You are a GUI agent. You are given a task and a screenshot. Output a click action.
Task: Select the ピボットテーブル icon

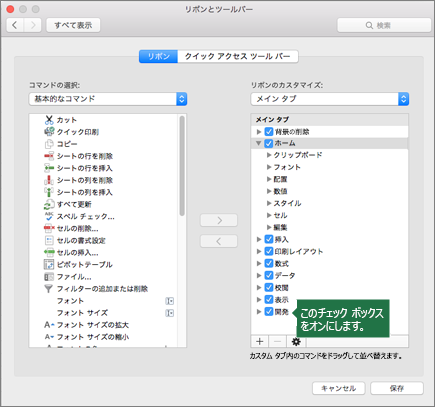point(49,264)
